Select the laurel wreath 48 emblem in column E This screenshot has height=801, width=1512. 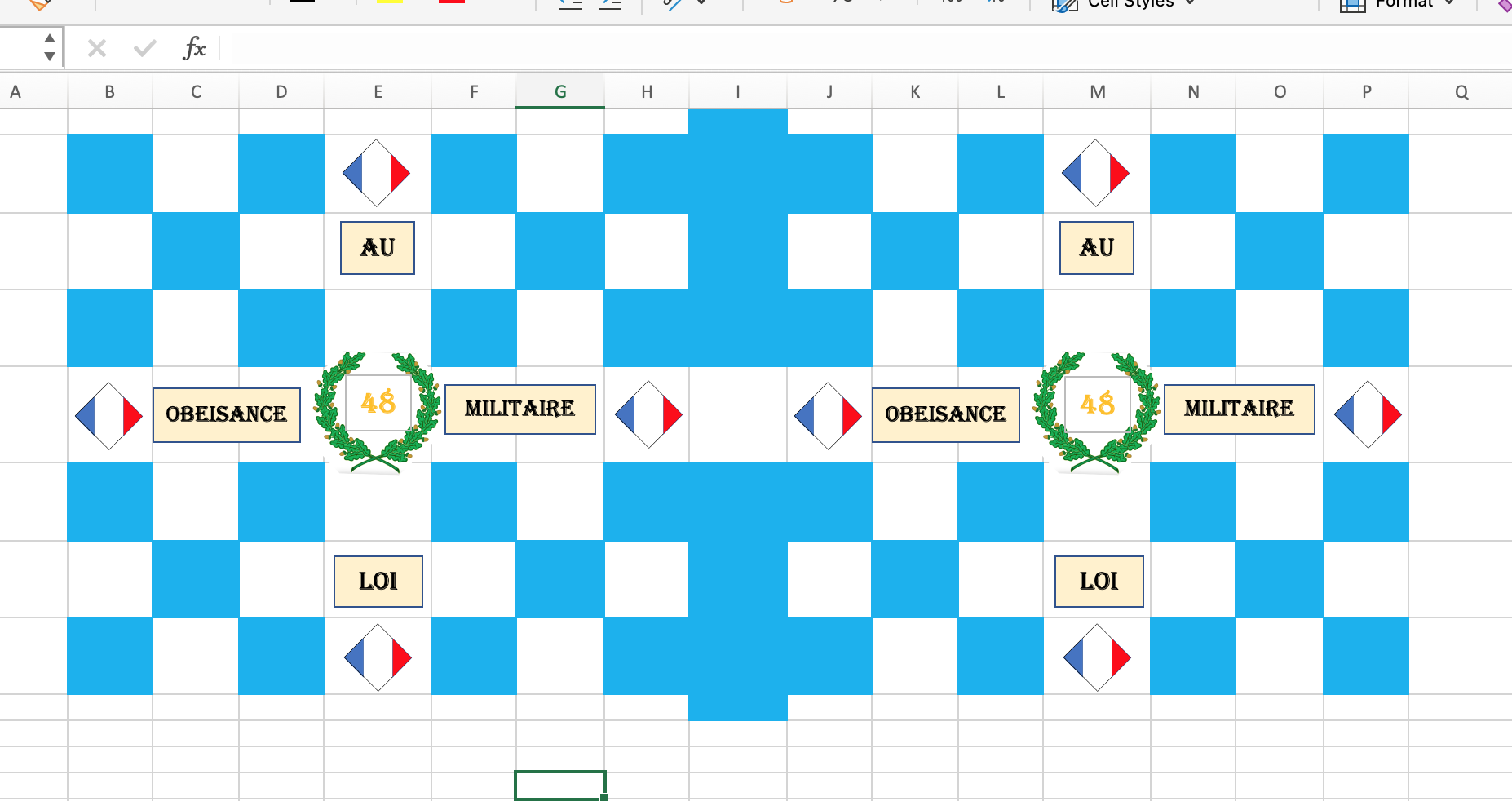[378, 412]
